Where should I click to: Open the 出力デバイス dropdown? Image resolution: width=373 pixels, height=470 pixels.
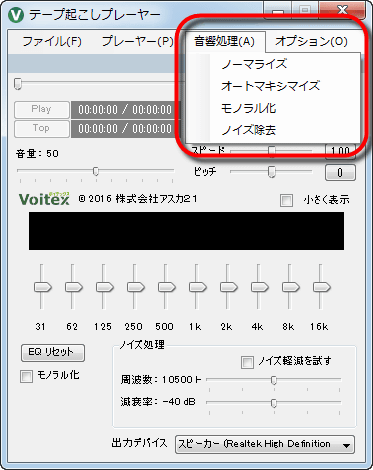[265, 444]
